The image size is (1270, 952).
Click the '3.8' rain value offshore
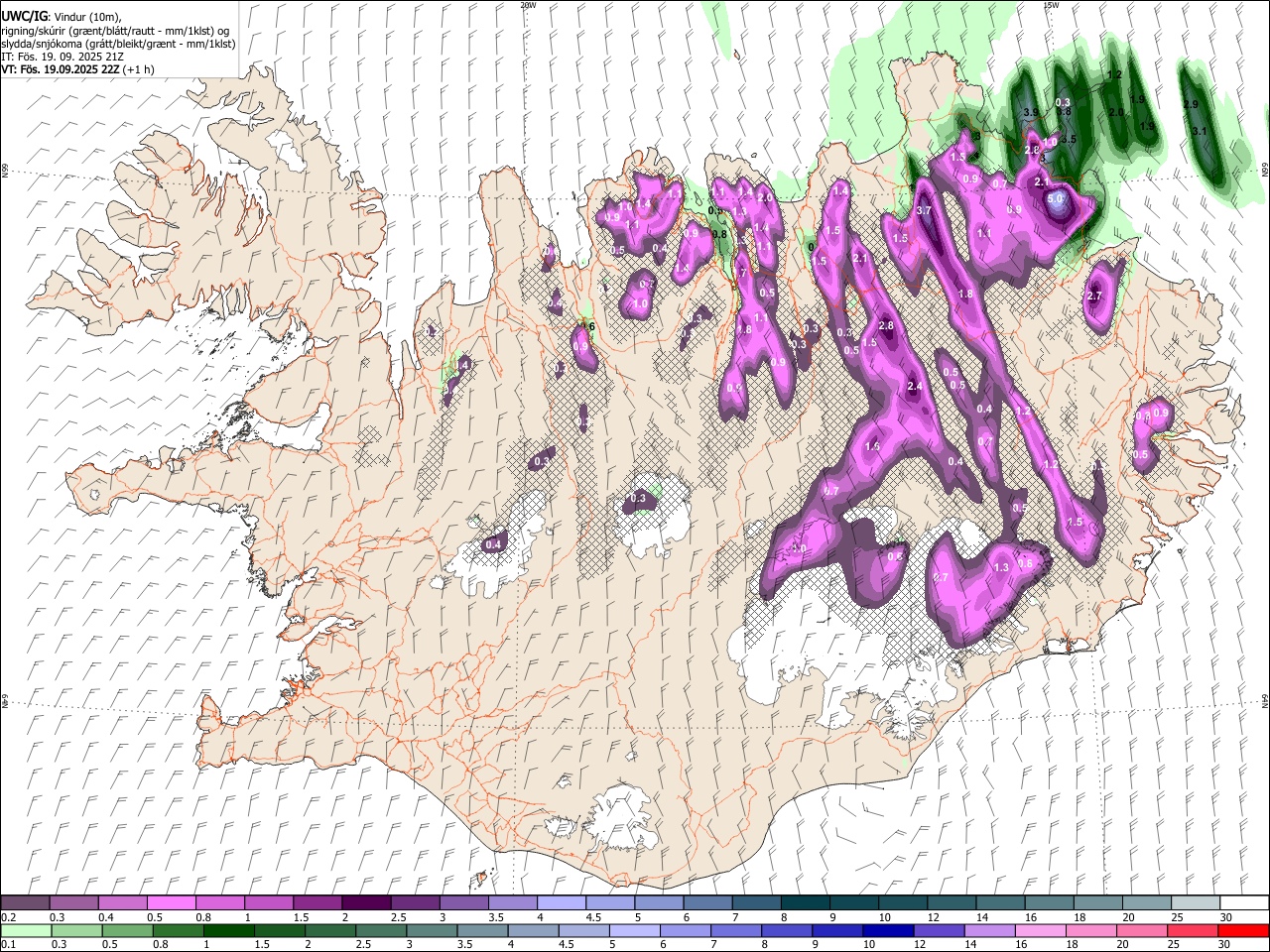[x=1065, y=112]
